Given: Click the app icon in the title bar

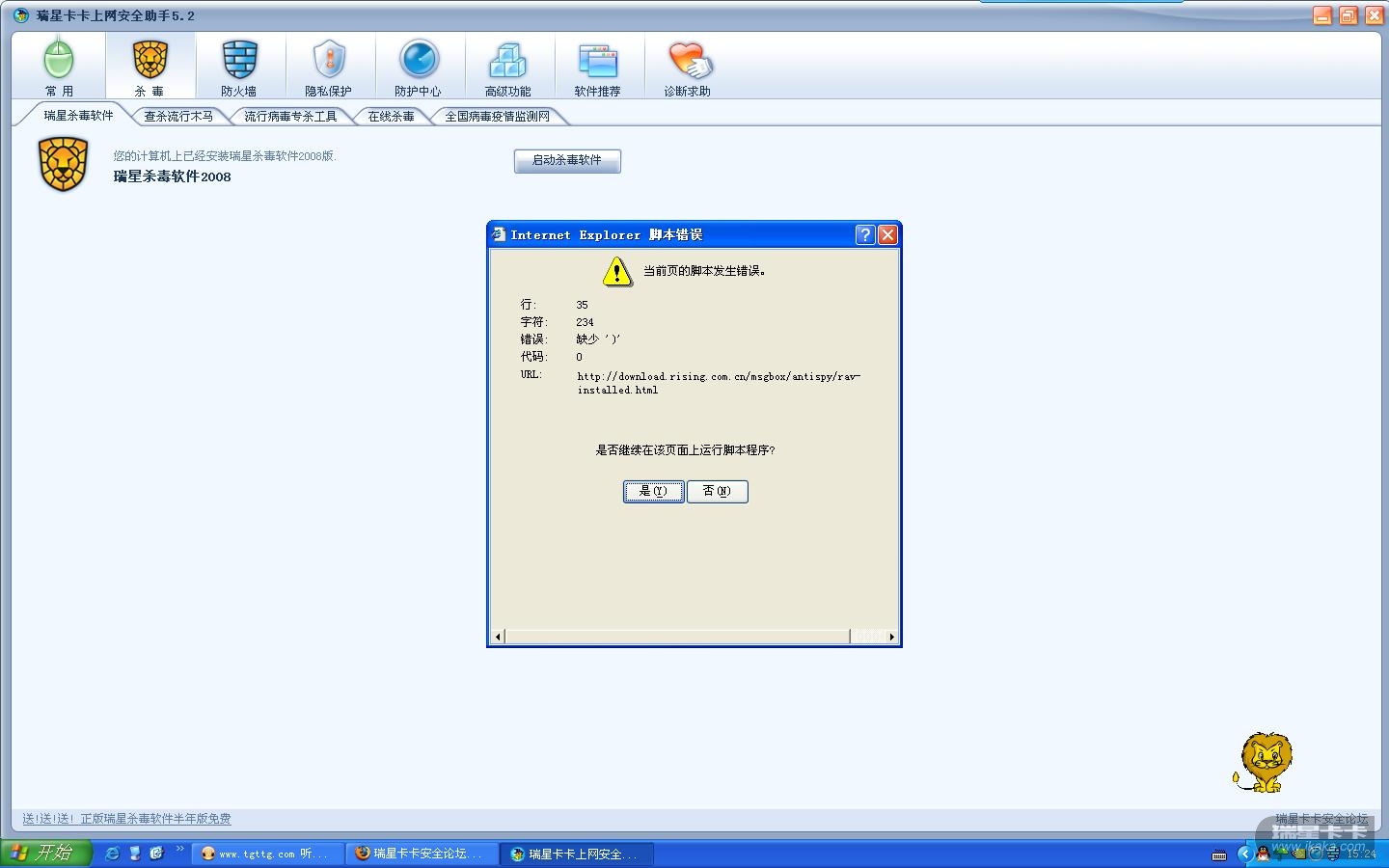Looking at the screenshot, I should pos(21,15).
